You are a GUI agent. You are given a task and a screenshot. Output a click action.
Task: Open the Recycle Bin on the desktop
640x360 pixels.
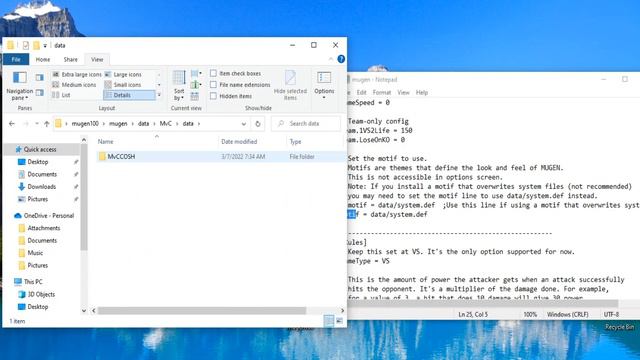click(x=619, y=327)
